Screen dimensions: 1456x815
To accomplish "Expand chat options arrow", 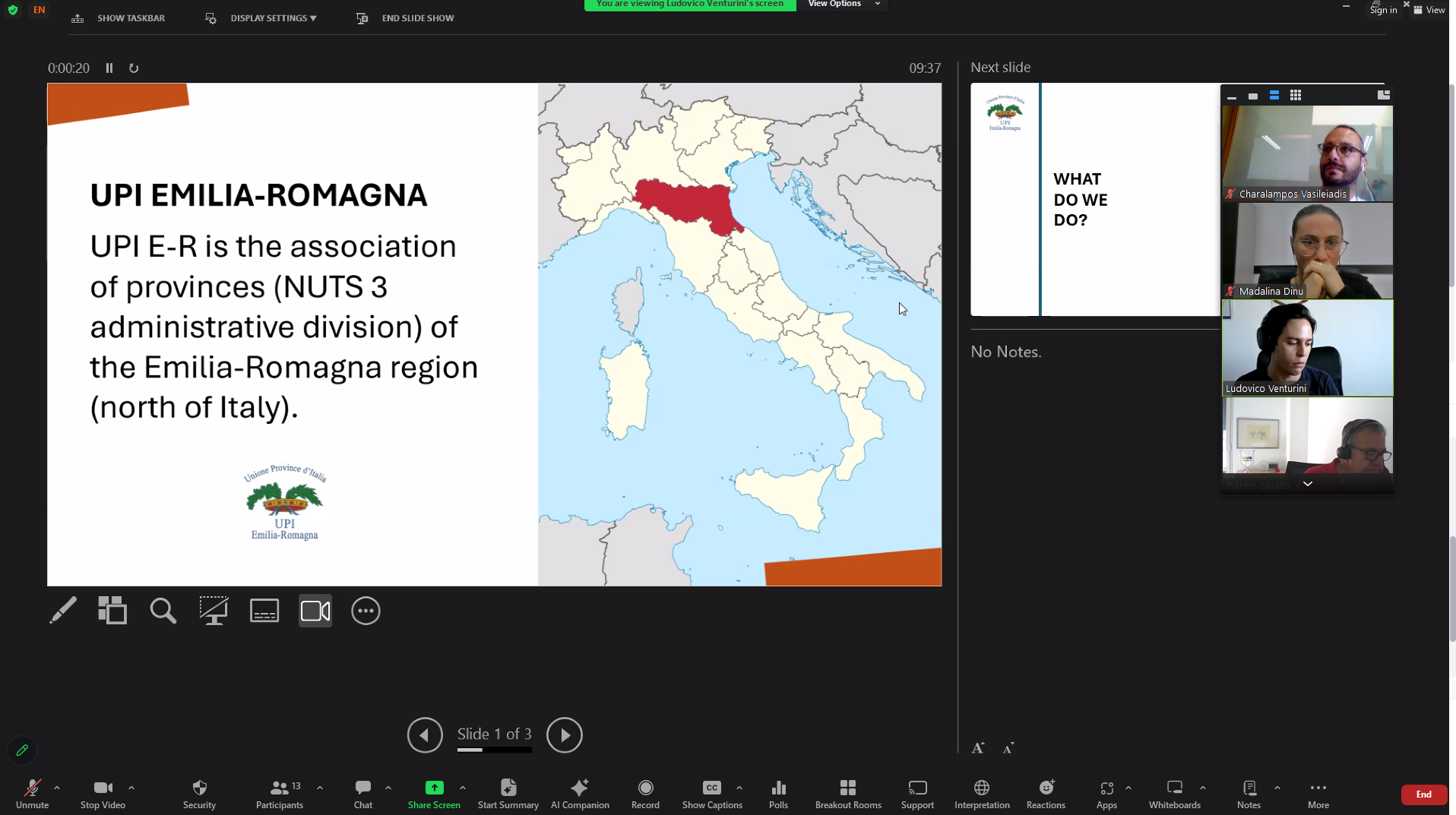I will pos(388,788).
